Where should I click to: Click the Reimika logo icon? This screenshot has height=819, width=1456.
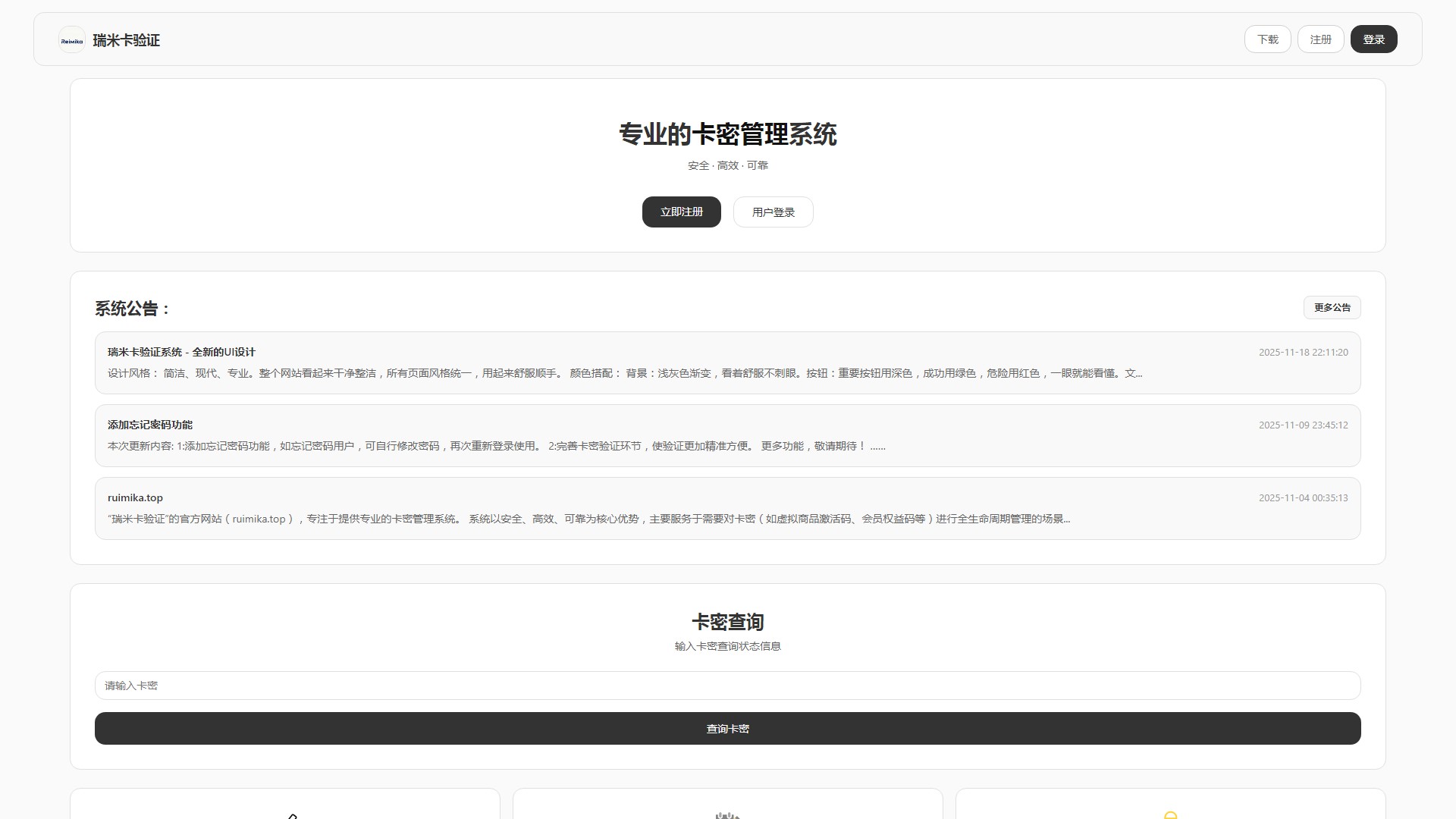[x=72, y=39]
